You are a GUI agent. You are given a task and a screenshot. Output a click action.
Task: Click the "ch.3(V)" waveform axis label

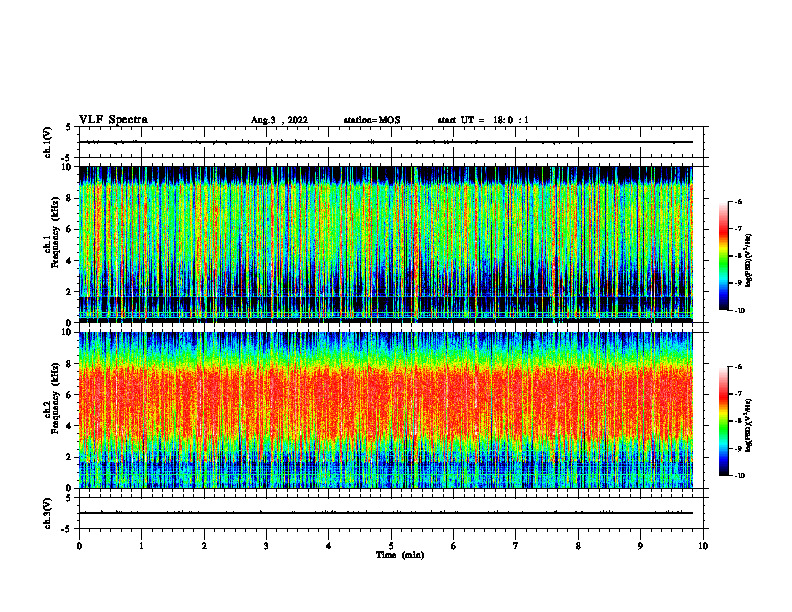(48, 513)
